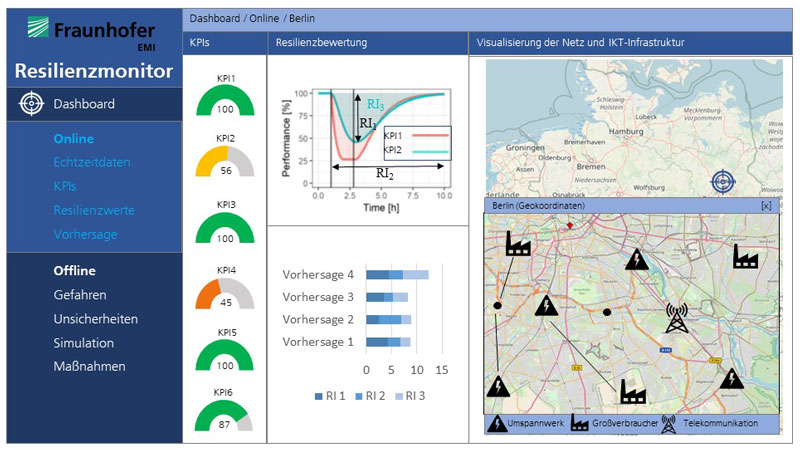Click the Resilienzmonitor title
The width and height of the screenshot is (800, 450).
(94, 70)
